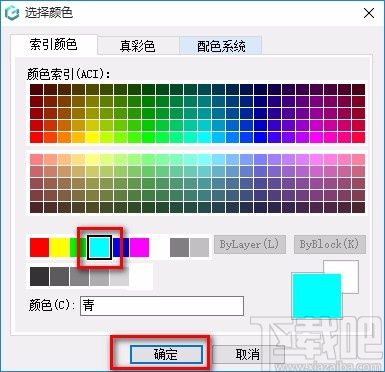The image size is (385, 372).
Task: Pick light pink at lower palette's top-left
Action: coord(36,159)
